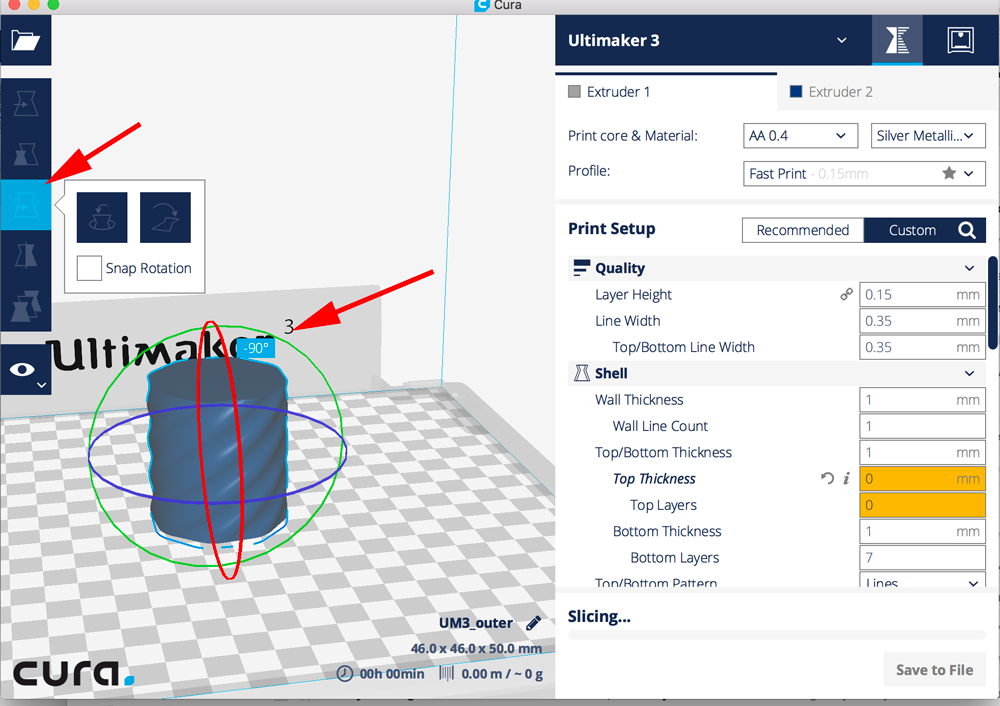Viewport: 1000px width, 706px height.
Task: Click the Wall Thickness value field
Action: (x=922, y=400)
